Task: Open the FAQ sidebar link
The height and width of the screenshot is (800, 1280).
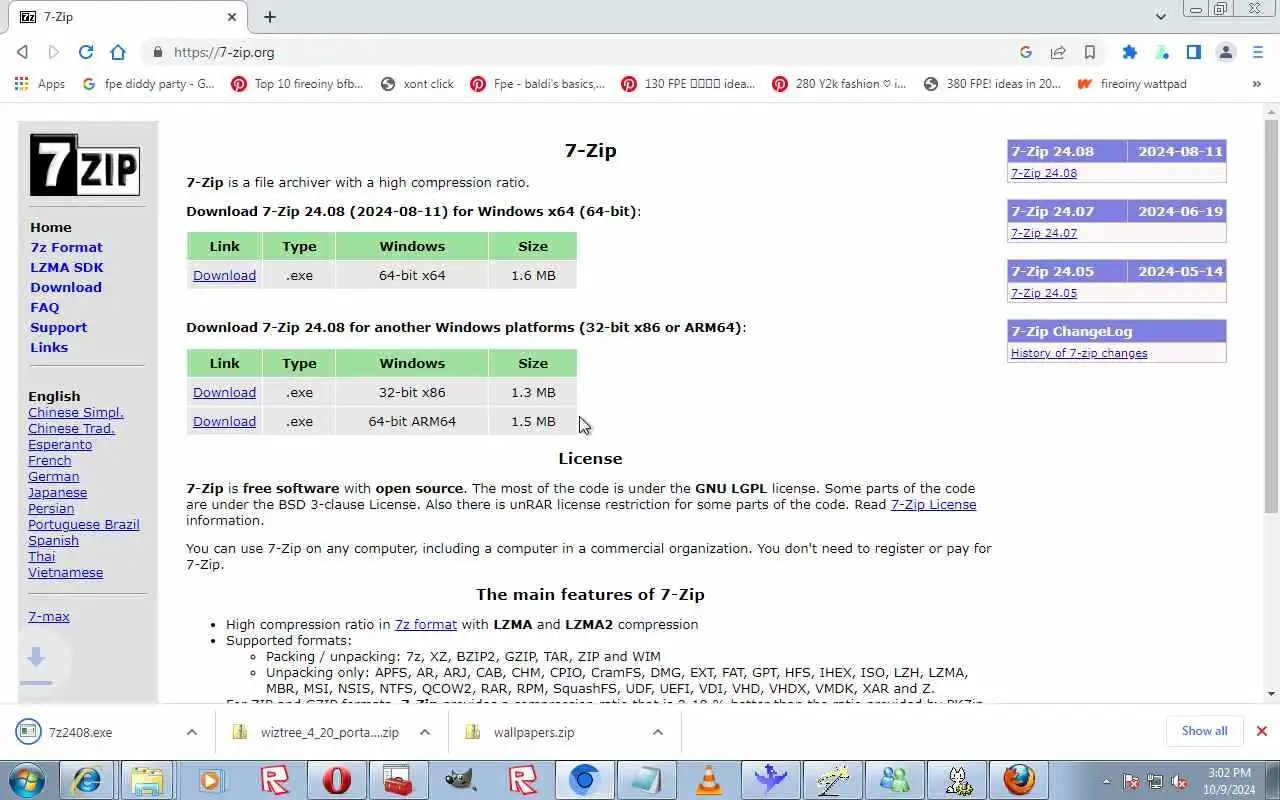Action: coord(45,307)
